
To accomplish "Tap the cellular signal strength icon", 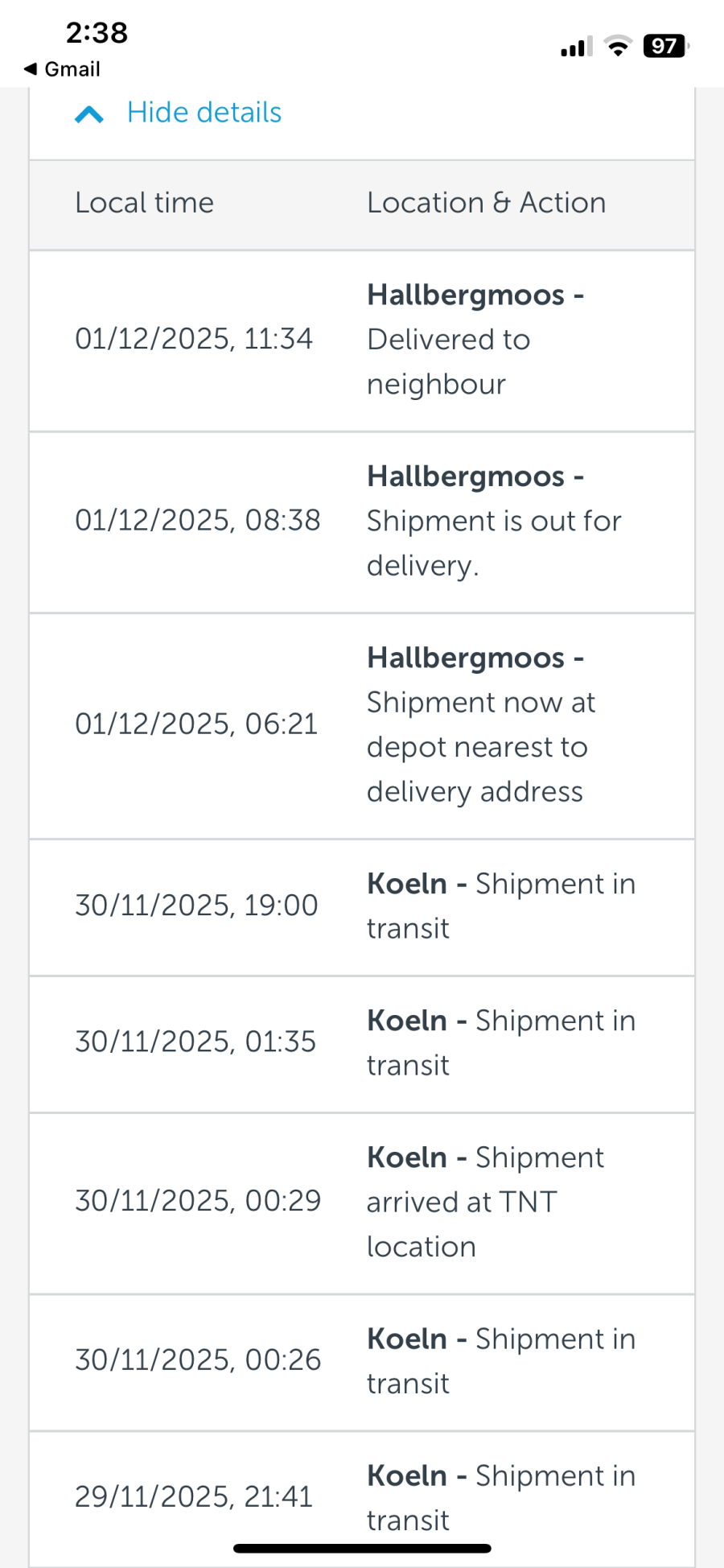I will [576, 47].
